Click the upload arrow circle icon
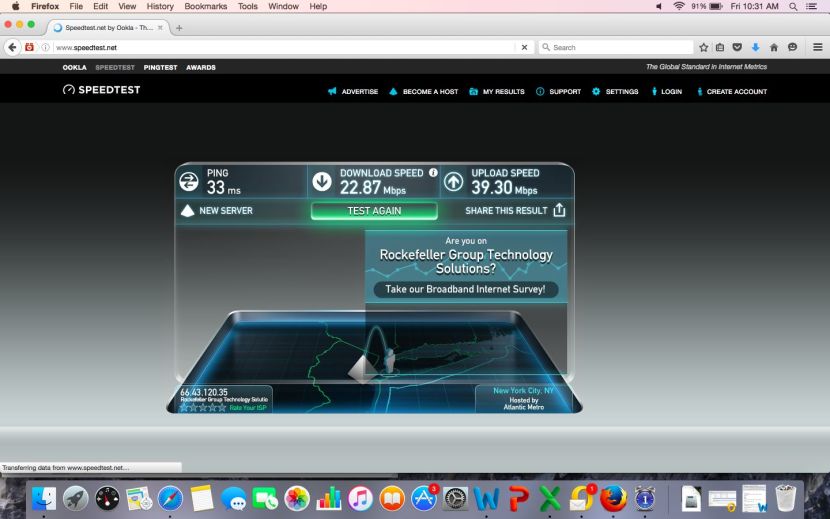 click(453, 182)
